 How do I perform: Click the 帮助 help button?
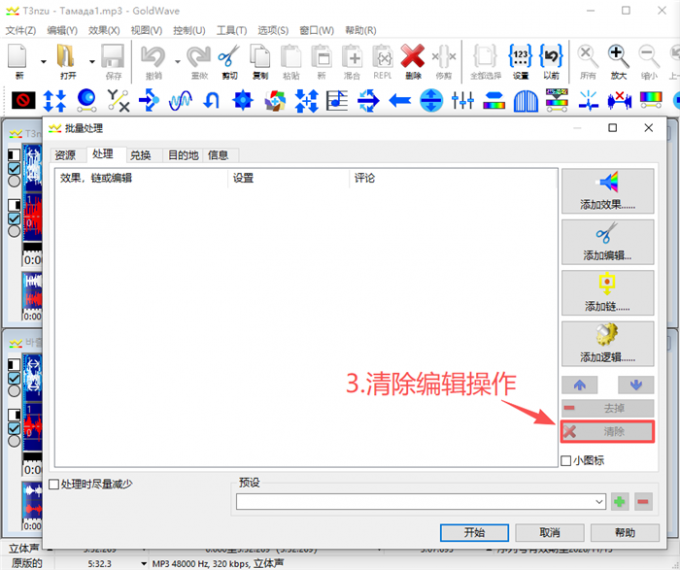pos(625,533)
